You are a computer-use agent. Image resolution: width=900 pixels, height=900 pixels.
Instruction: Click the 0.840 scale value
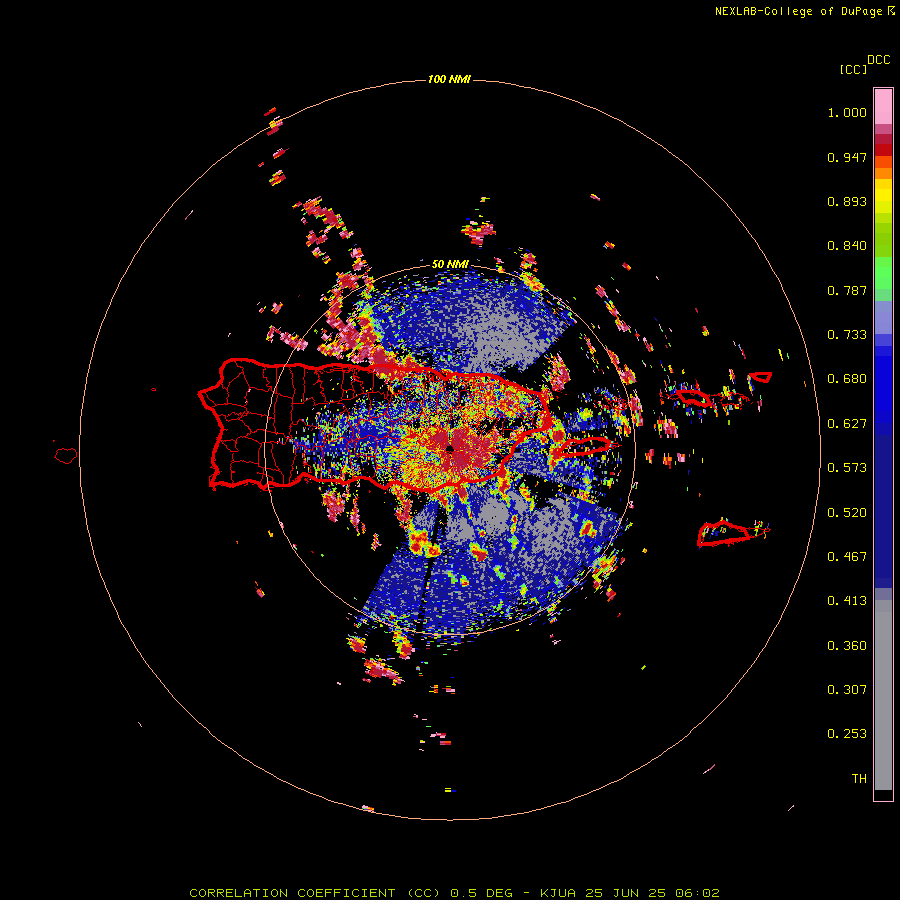[847, 246]
